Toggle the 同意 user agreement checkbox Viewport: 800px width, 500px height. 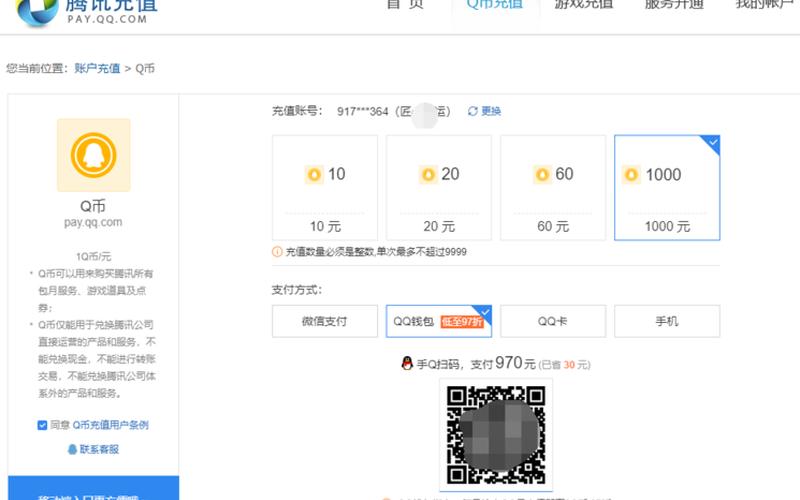pos(42,425)
